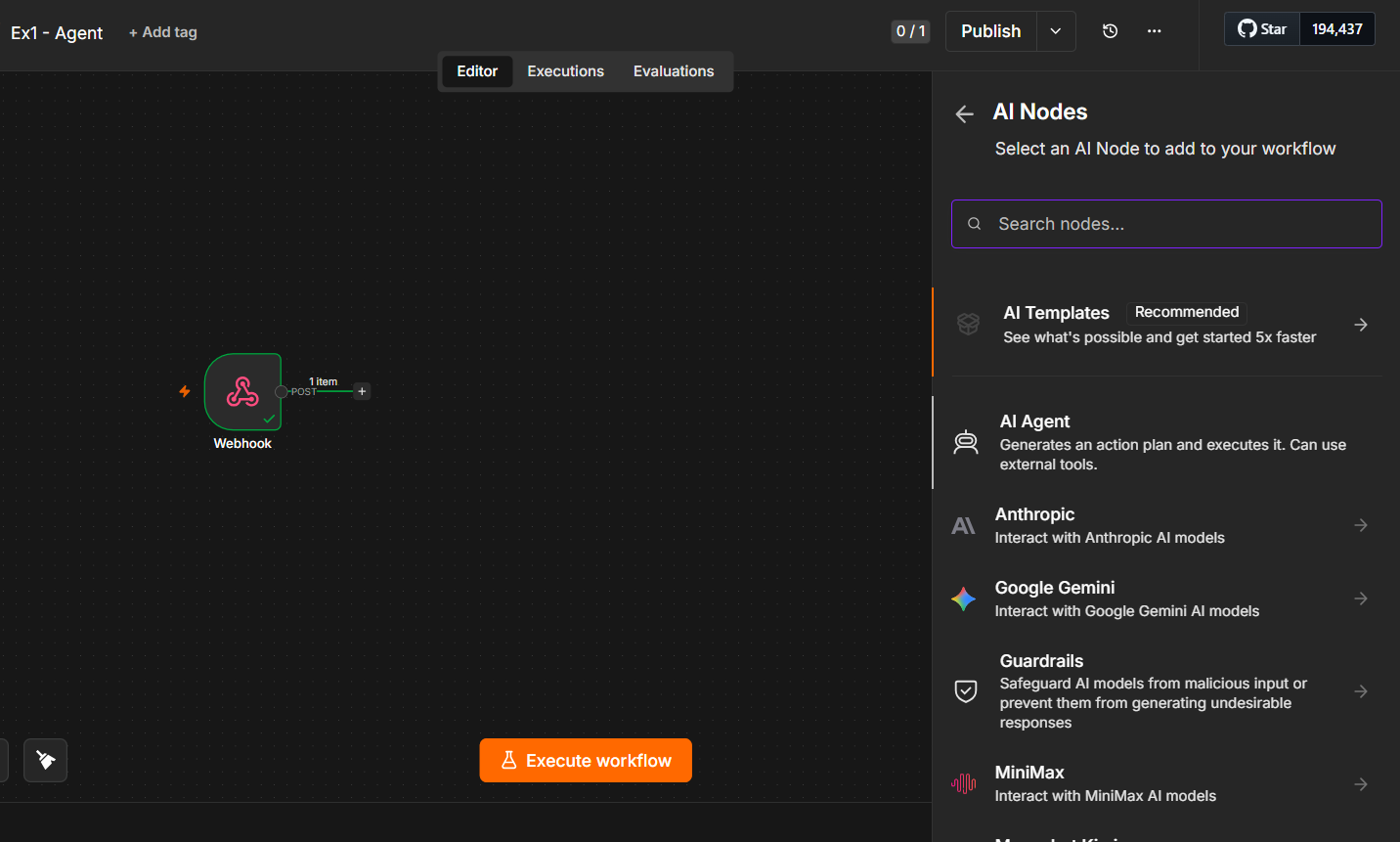This screenshot has width=1400, height=842.
Task: Click the Anthropic logo icon
Action: point(963,526)
